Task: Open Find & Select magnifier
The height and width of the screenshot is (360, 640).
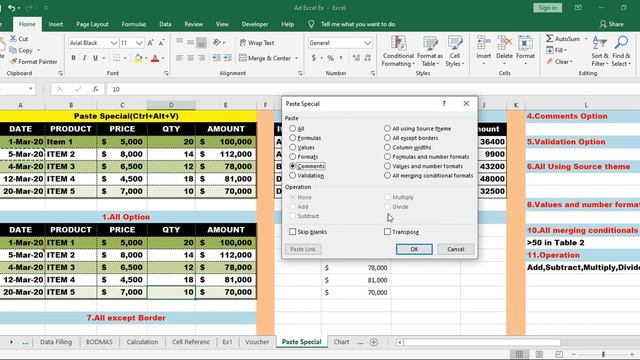Action: pos(621,51)
